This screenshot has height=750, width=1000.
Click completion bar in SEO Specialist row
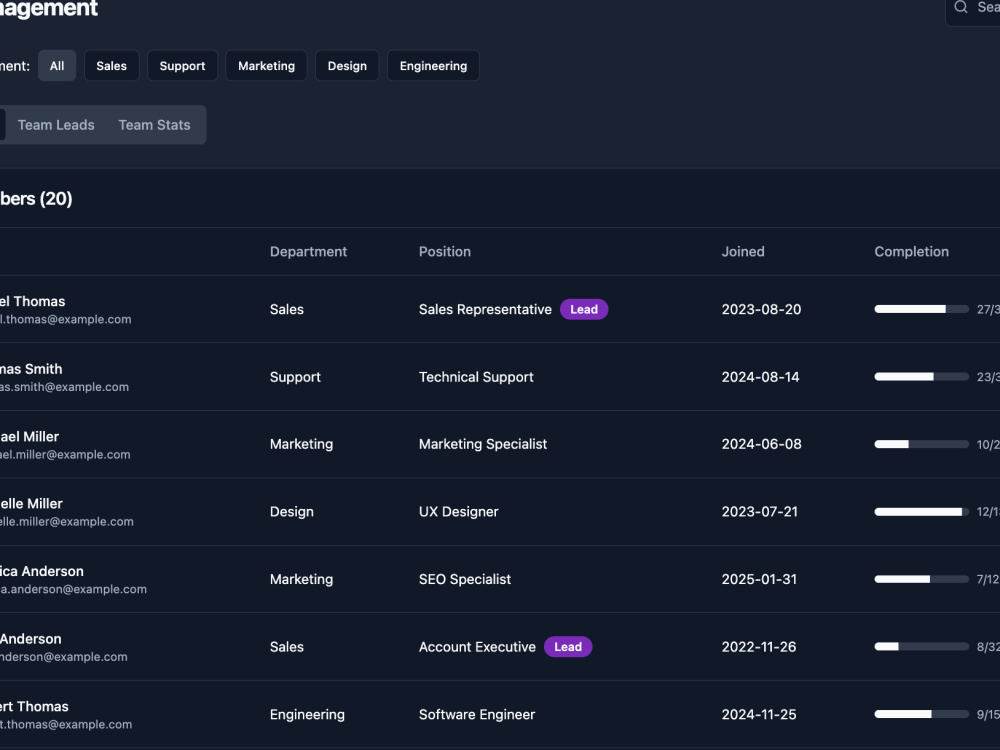(x=922, y=579)
